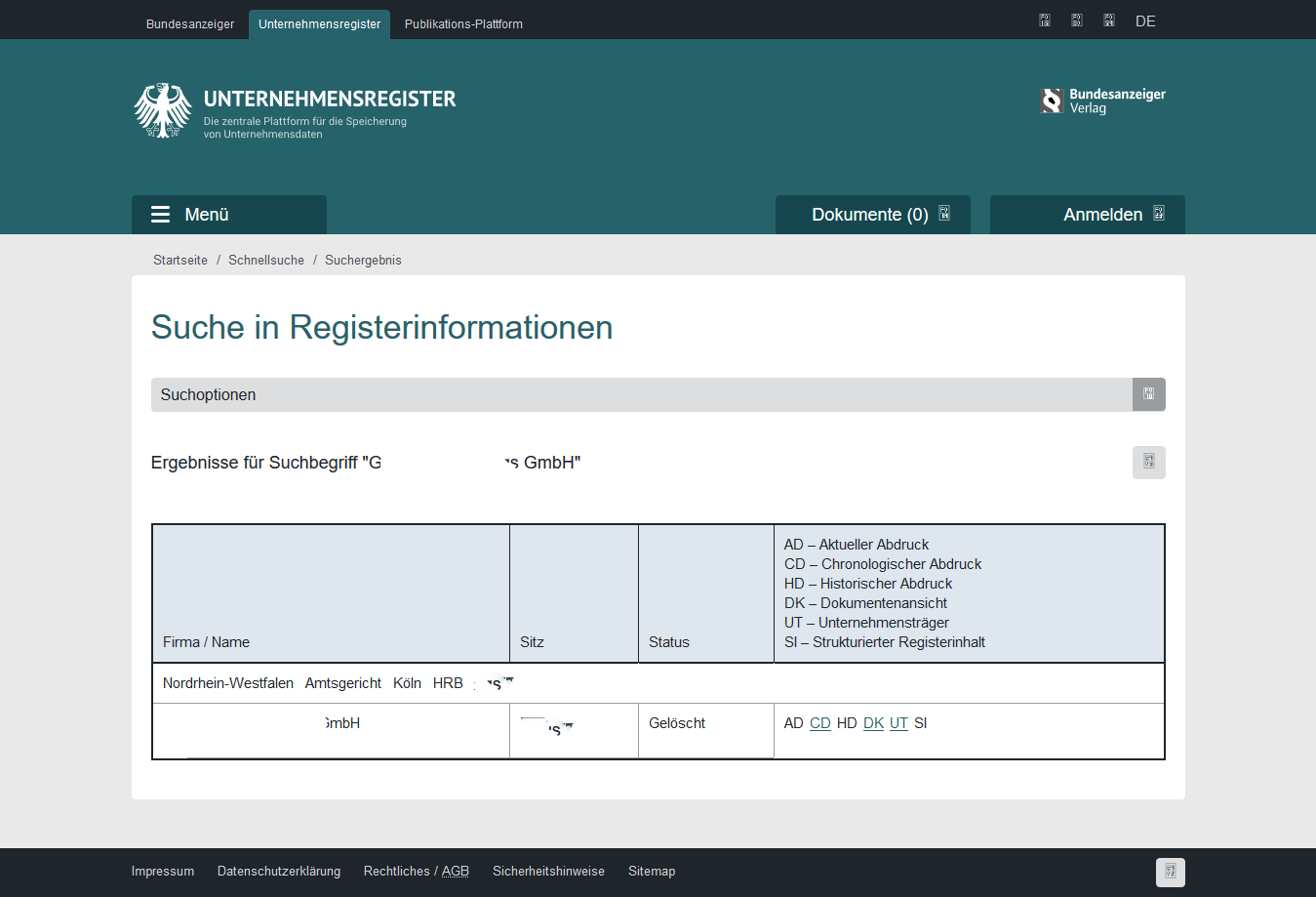Open the hamburger Menü icon
Screen dimensions: 1316x897
[159, 214]
